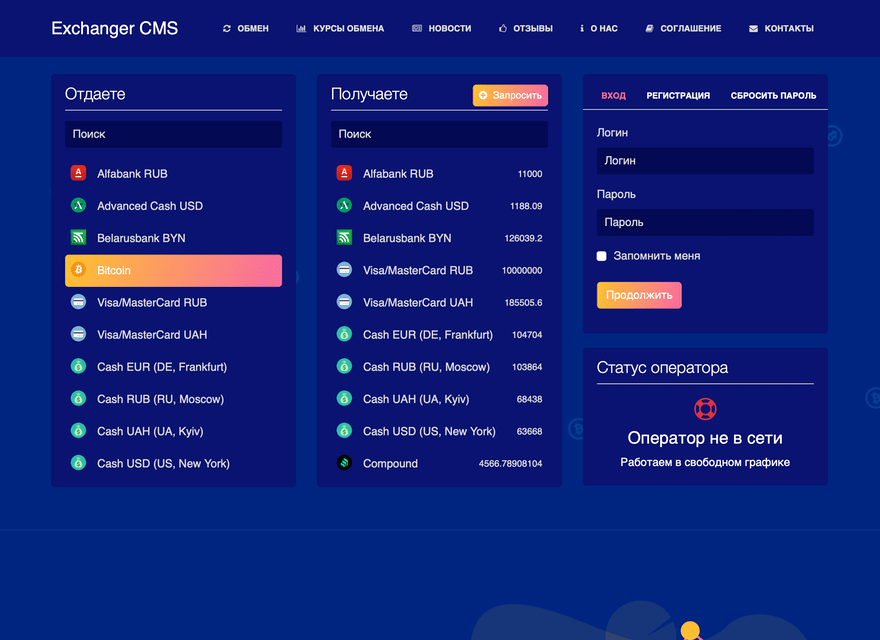Click the red Alfabank RUB icon
The image size is (880, 640).
pyautogui.click(x=78, y=173)
